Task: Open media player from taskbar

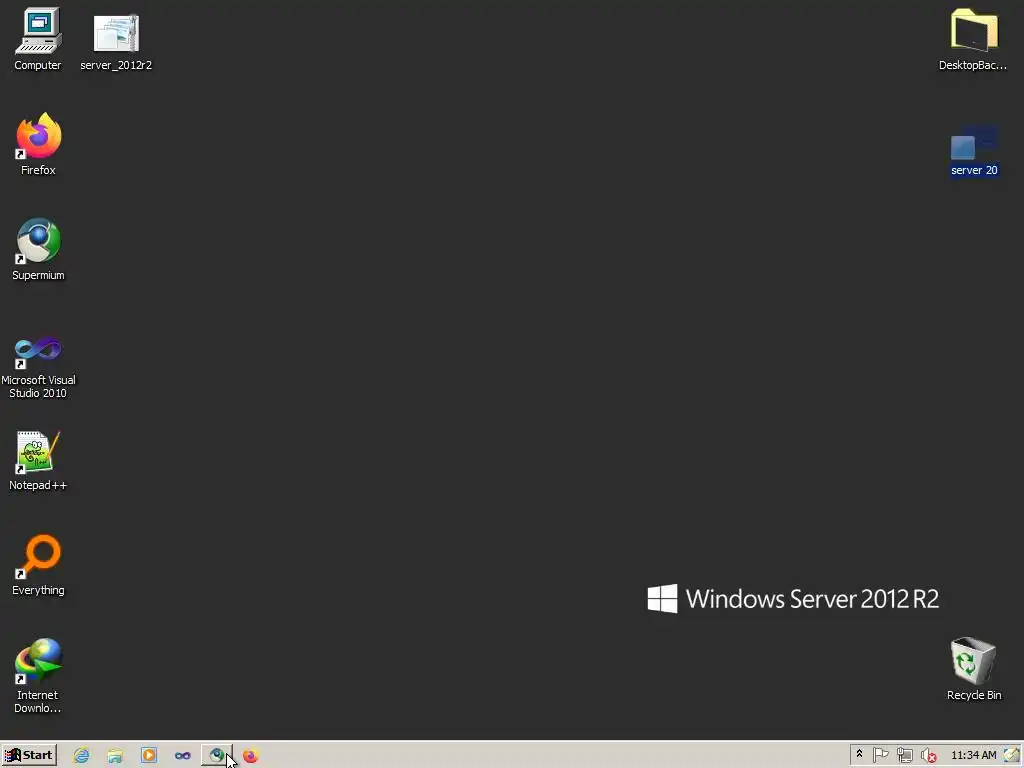Action: 149,756
